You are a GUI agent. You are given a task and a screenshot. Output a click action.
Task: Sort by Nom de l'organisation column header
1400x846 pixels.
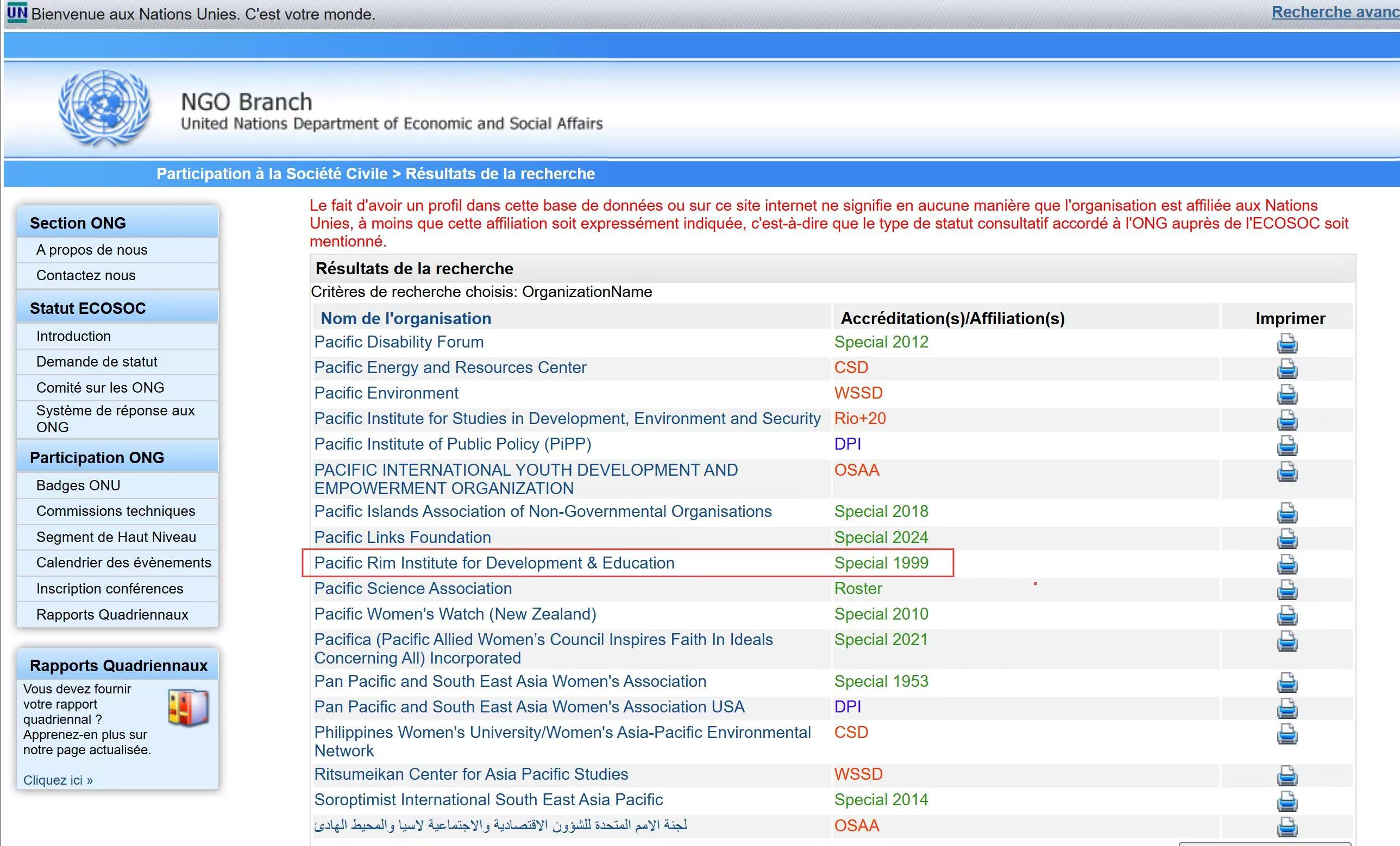(406, 319)
